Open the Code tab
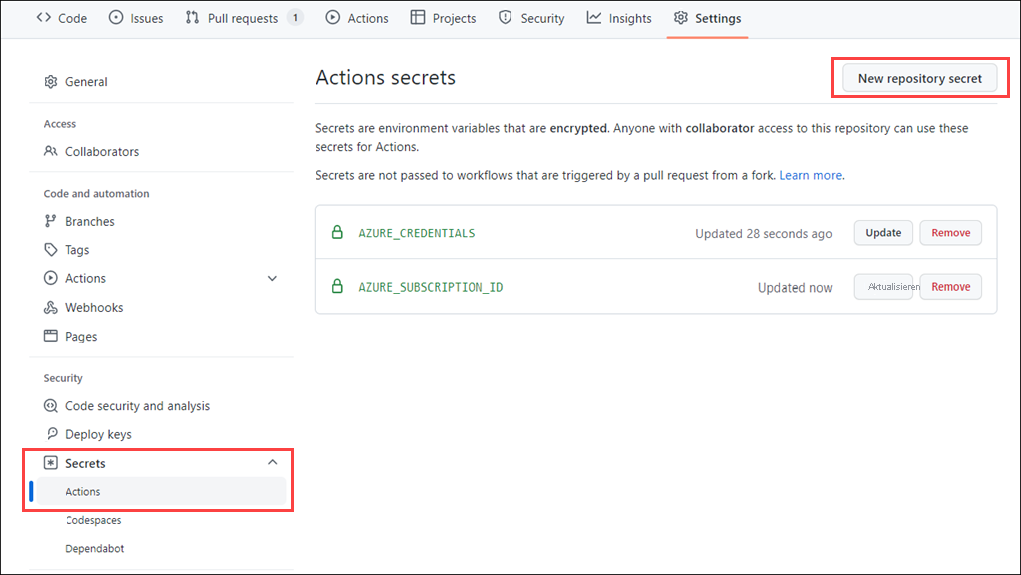The image size is (1021, 575). click(x=62, y=18)
